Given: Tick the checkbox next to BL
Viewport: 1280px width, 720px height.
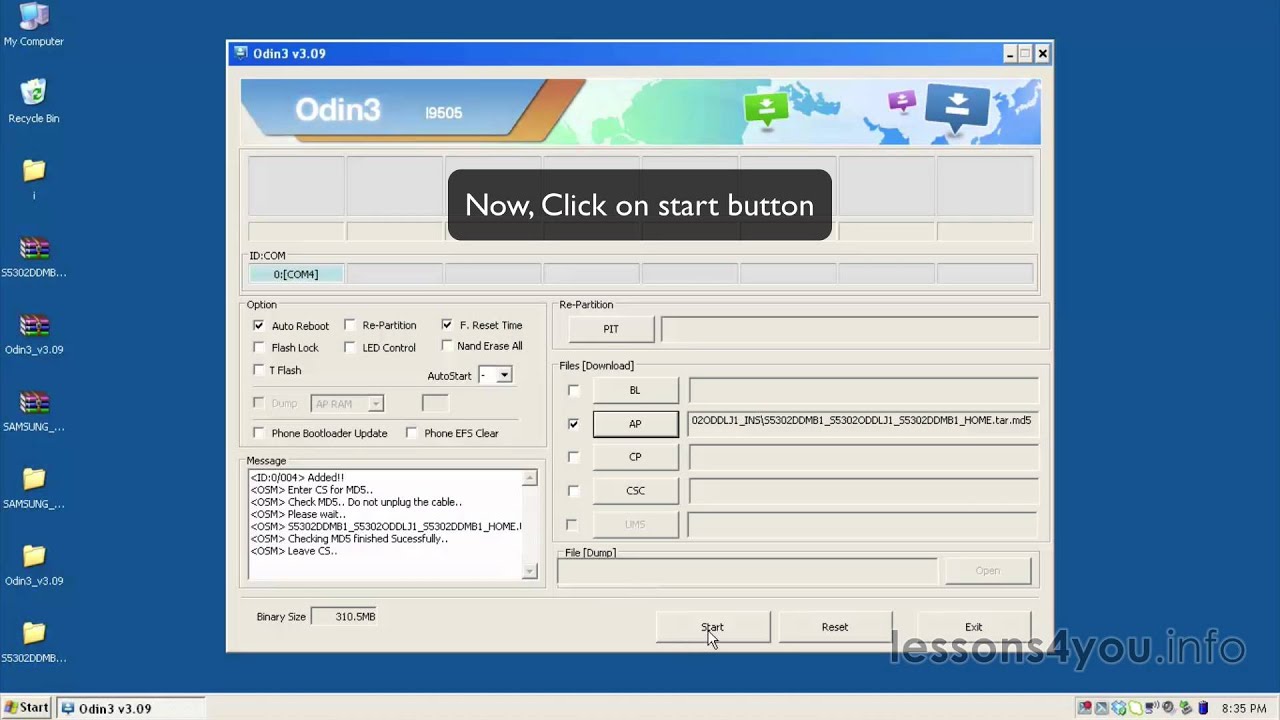Looking at the screenshot, I should click(x=573, y=391).
